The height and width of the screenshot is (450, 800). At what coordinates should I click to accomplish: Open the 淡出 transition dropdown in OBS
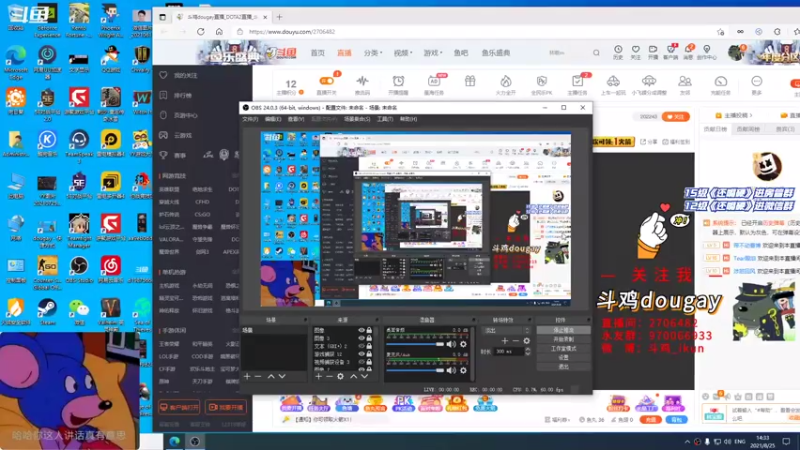click(x=507, y=331)
